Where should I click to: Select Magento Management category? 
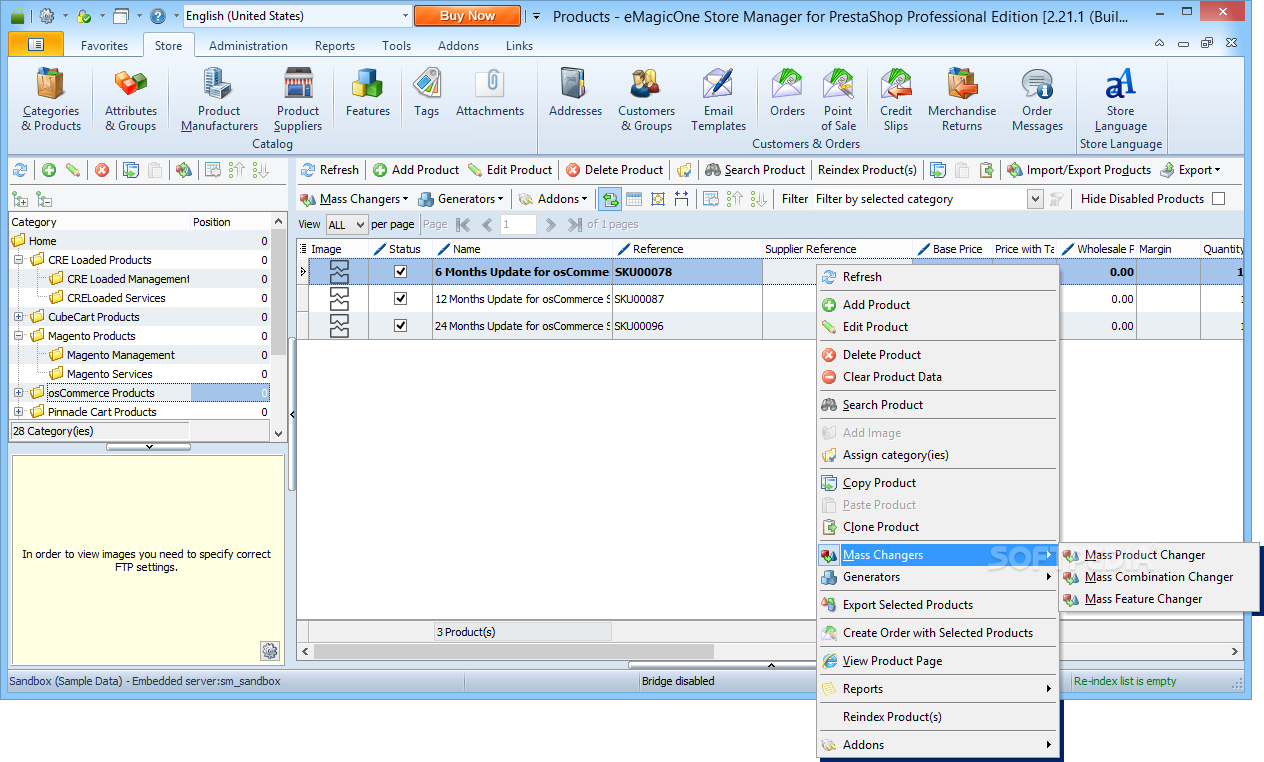[121, 355]
